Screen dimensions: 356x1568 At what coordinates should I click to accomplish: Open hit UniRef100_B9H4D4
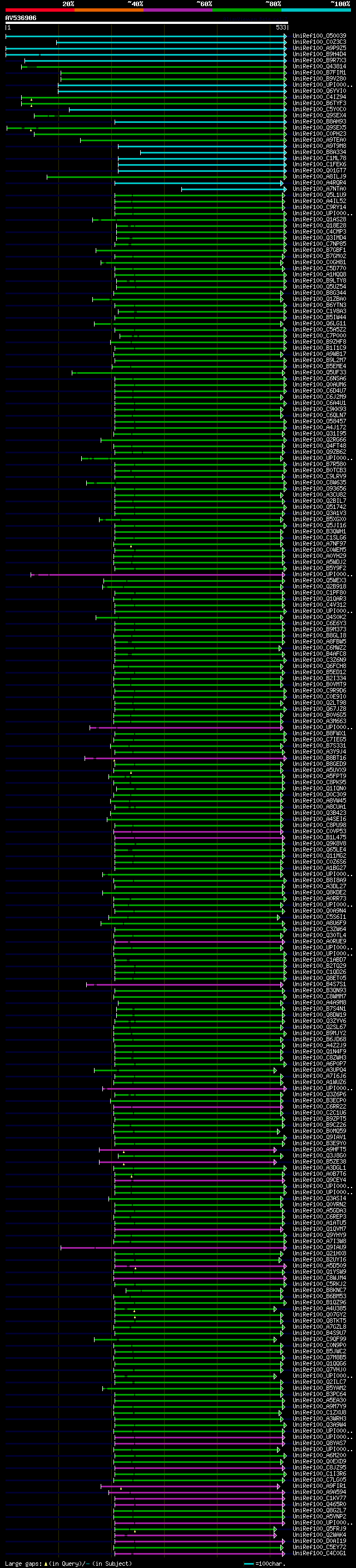click(319, 54)
